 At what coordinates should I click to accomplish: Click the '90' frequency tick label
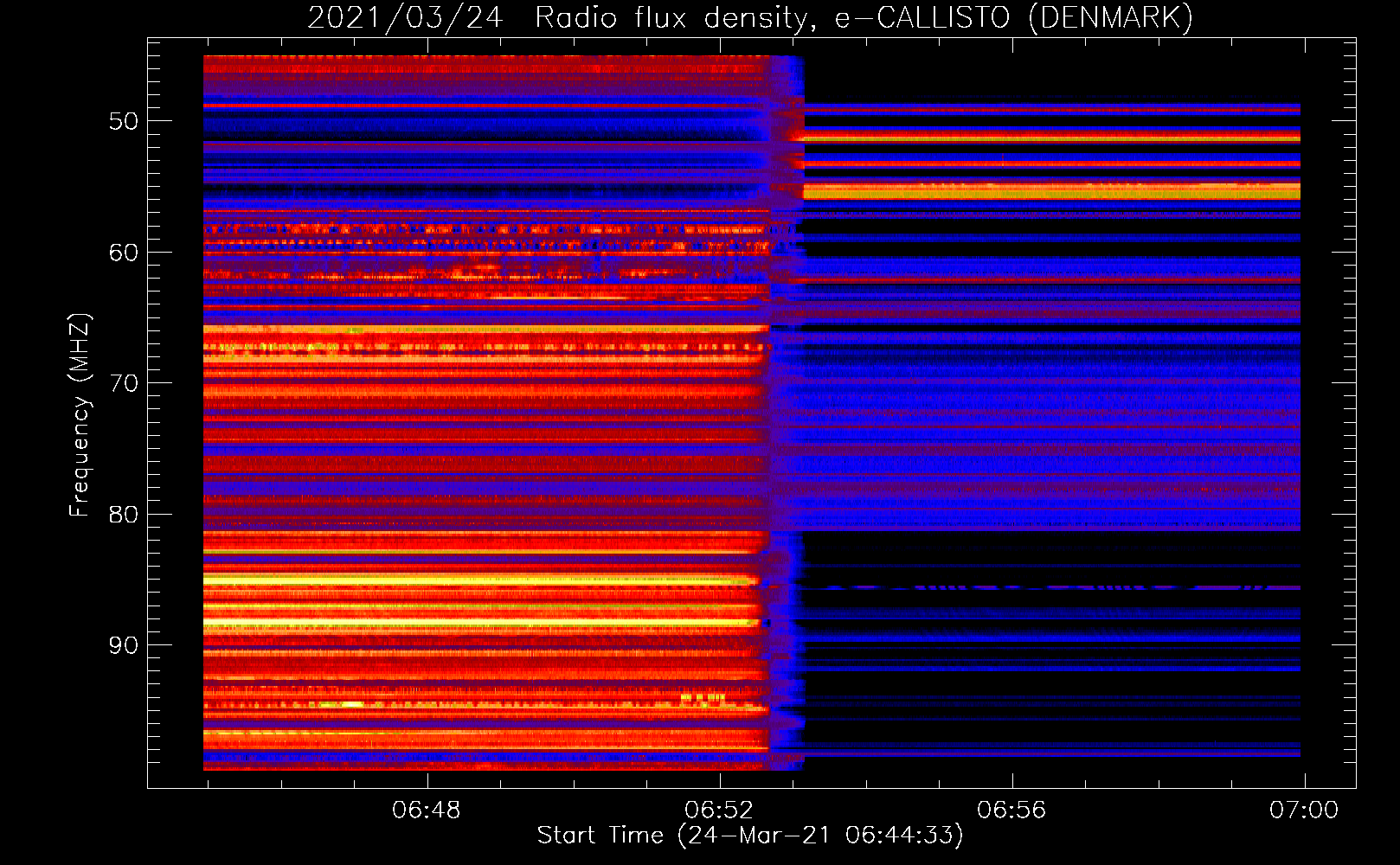point(124,645)
